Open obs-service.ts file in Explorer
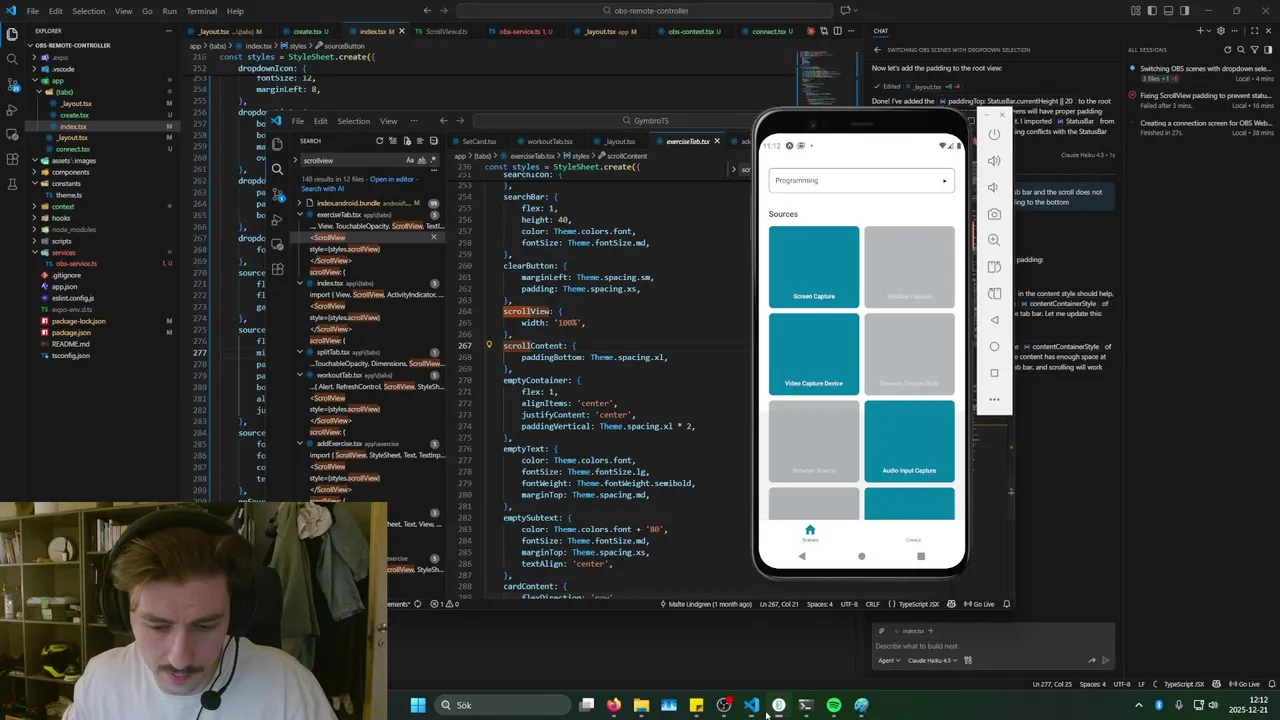 click(76, 264)
